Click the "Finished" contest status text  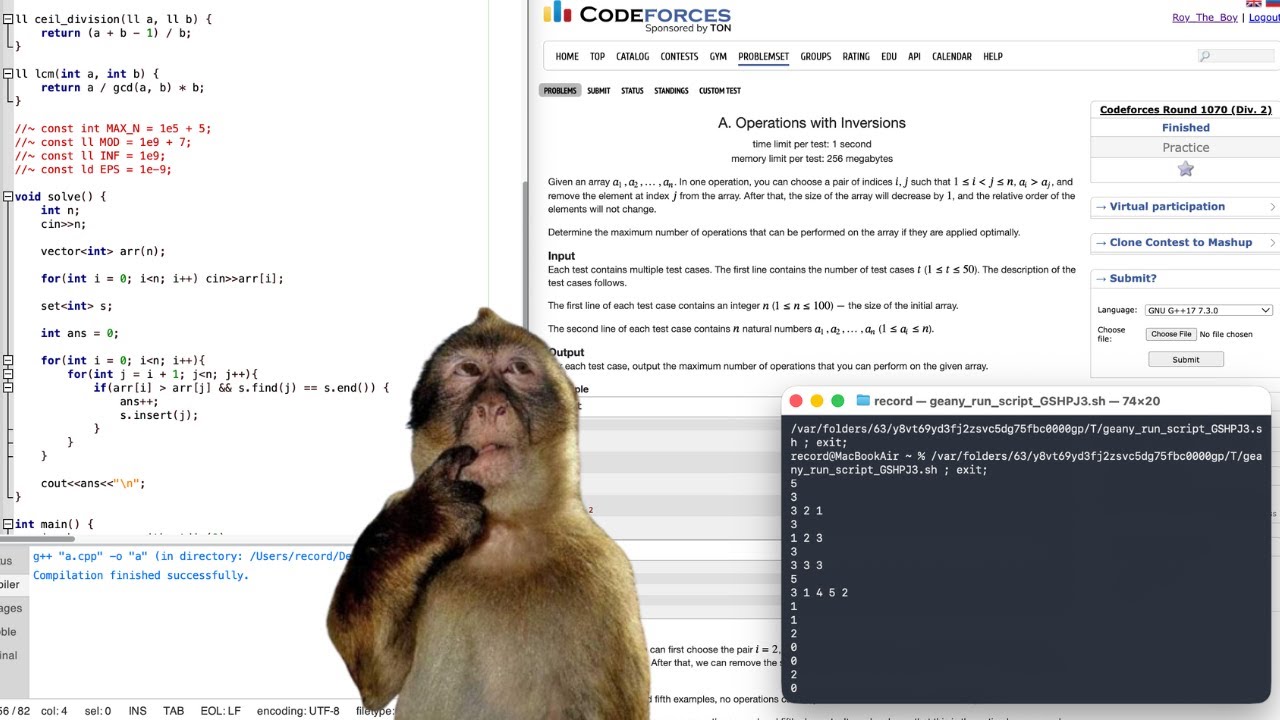click(x=1186, y=128)
